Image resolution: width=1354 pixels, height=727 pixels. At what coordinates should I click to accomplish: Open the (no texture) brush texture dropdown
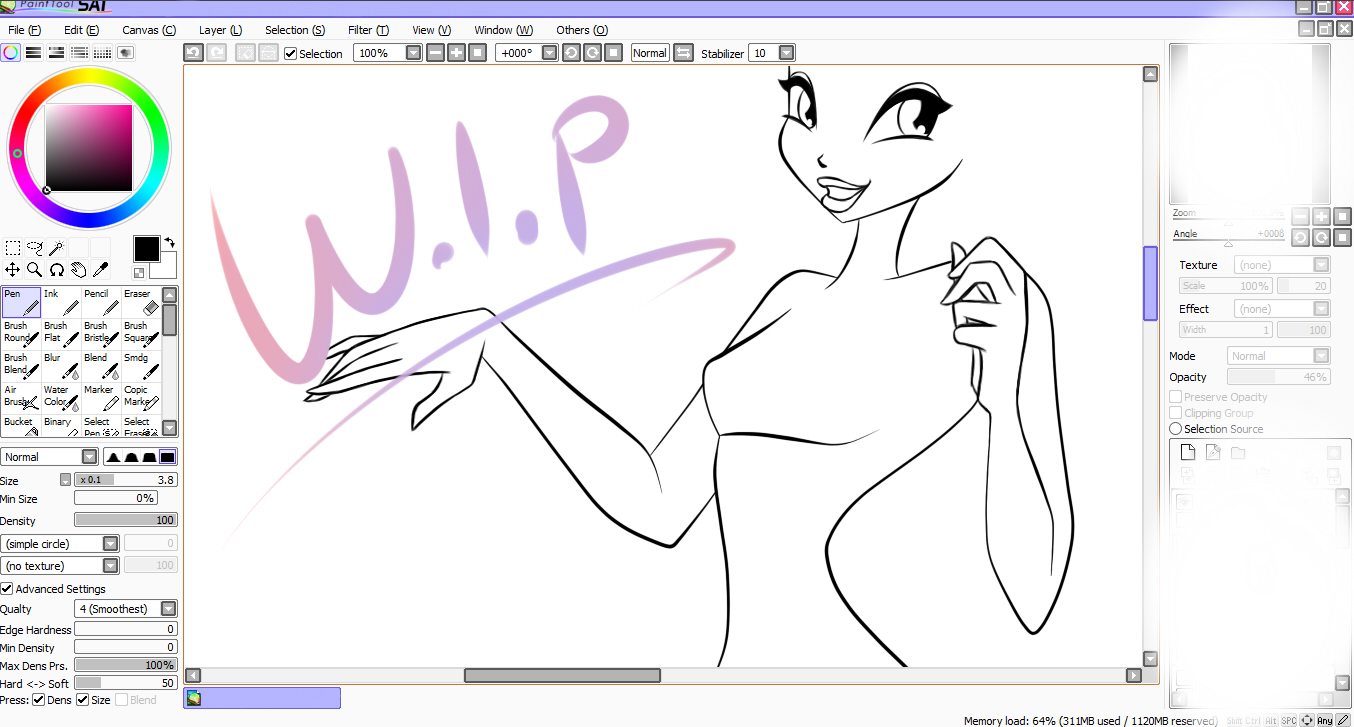pos(61,566)
